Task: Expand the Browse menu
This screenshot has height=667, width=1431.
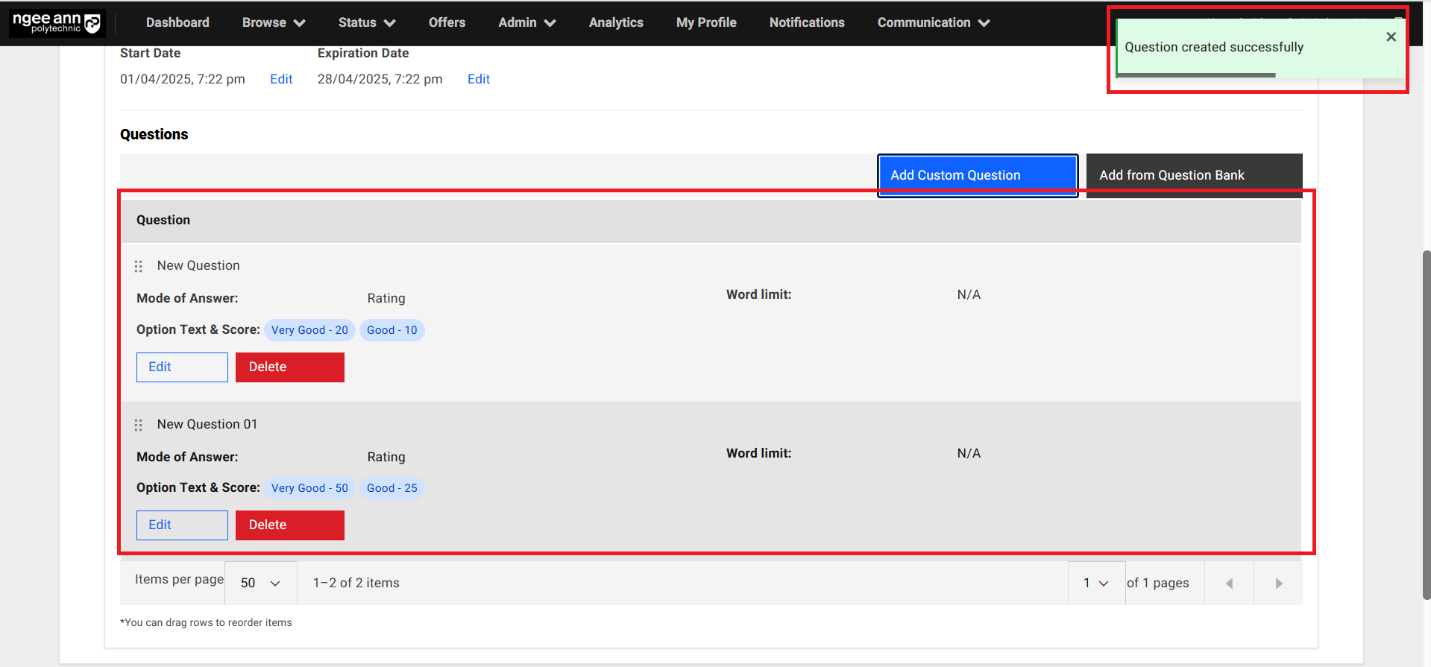Action: coord(273,22)
